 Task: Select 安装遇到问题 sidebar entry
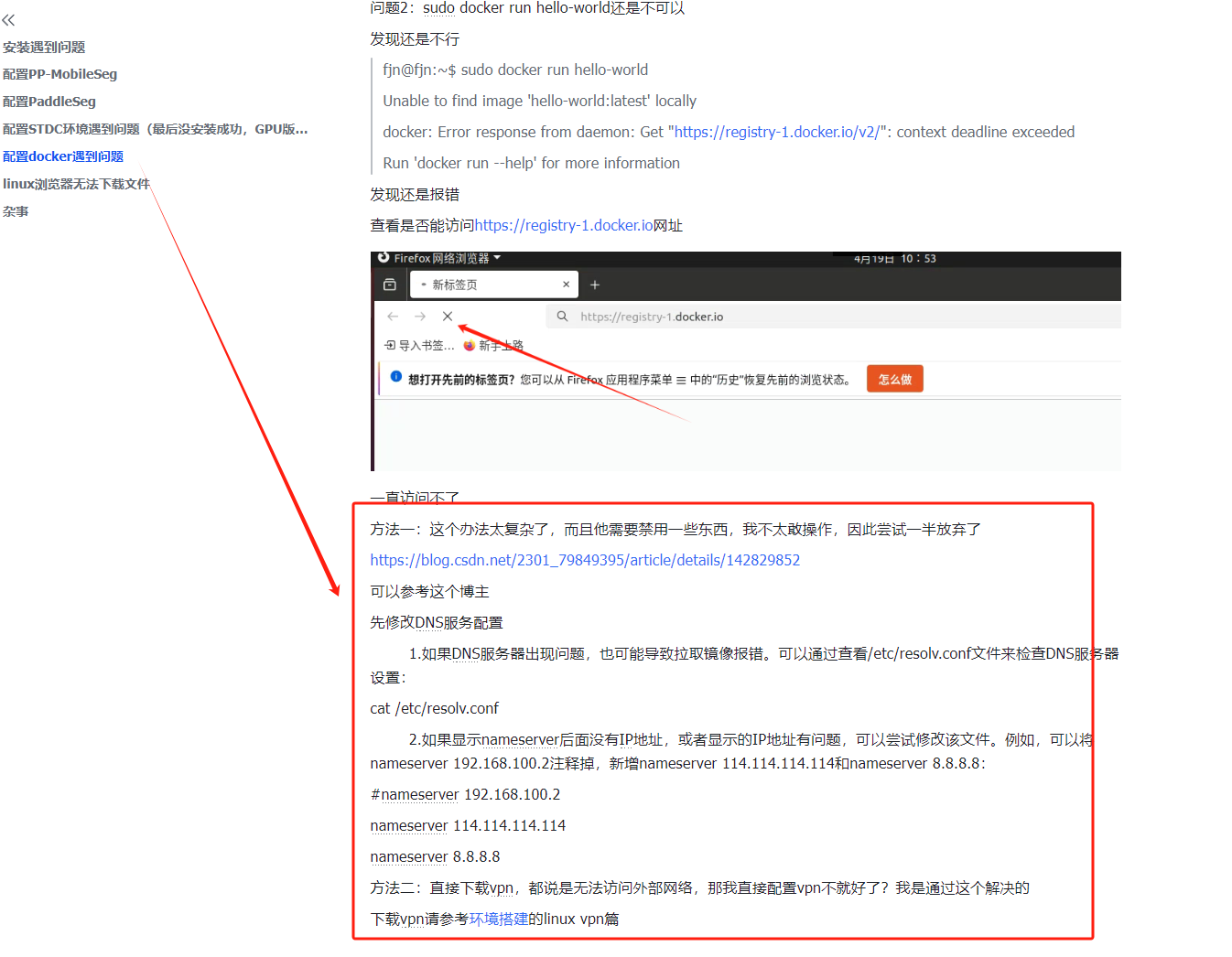[x=44, y=47]
